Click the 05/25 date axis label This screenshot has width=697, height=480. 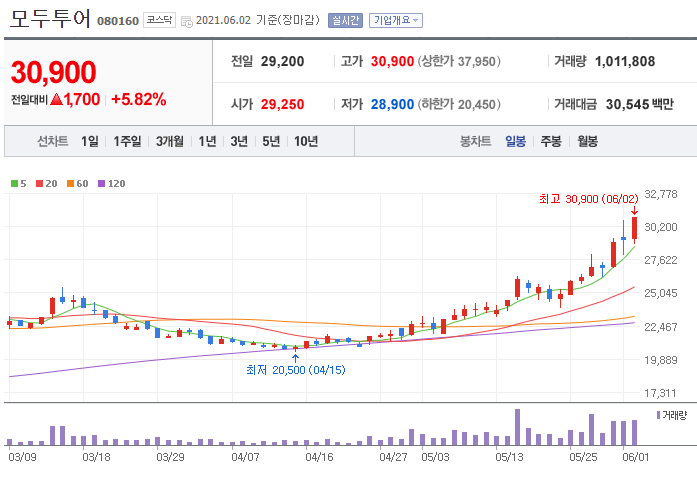pos(583,457)
